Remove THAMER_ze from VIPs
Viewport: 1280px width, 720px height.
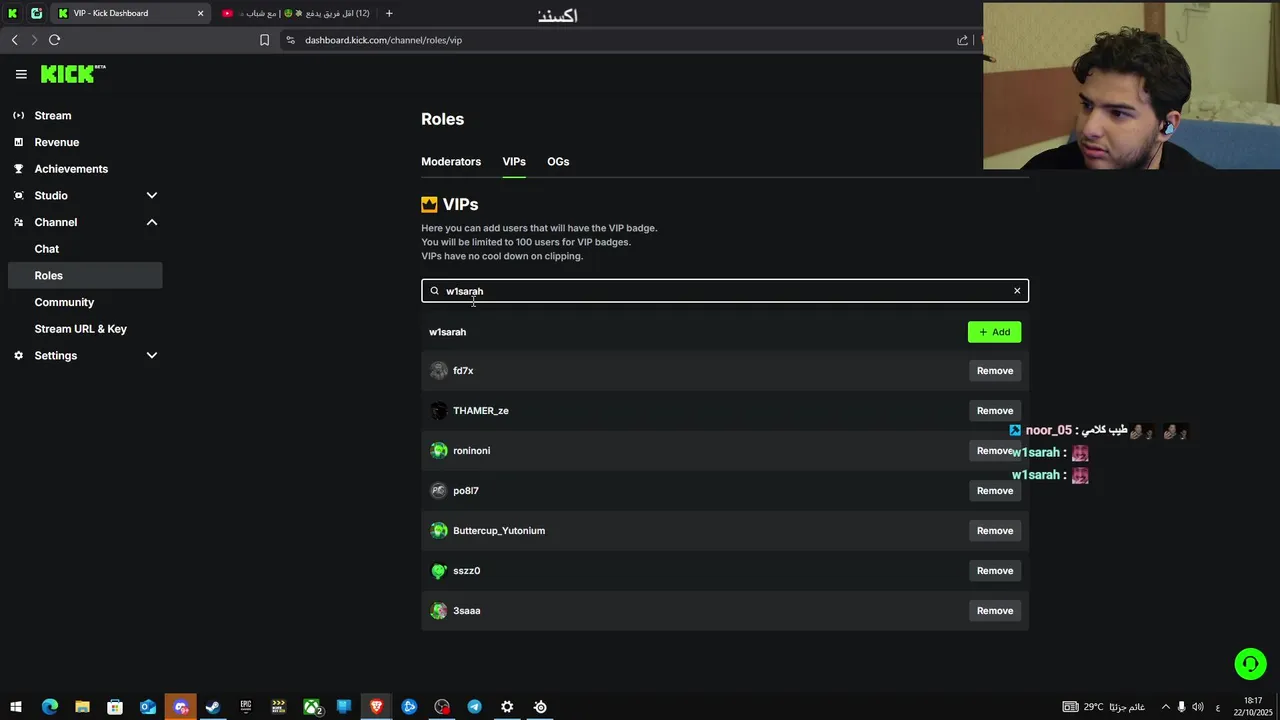[995, 411]
